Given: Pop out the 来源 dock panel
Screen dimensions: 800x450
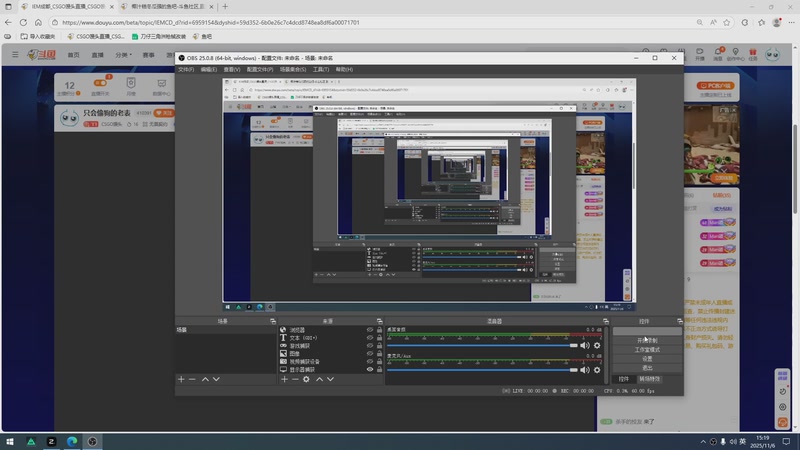Looking at the screenshot, I should tap(381, 321).
